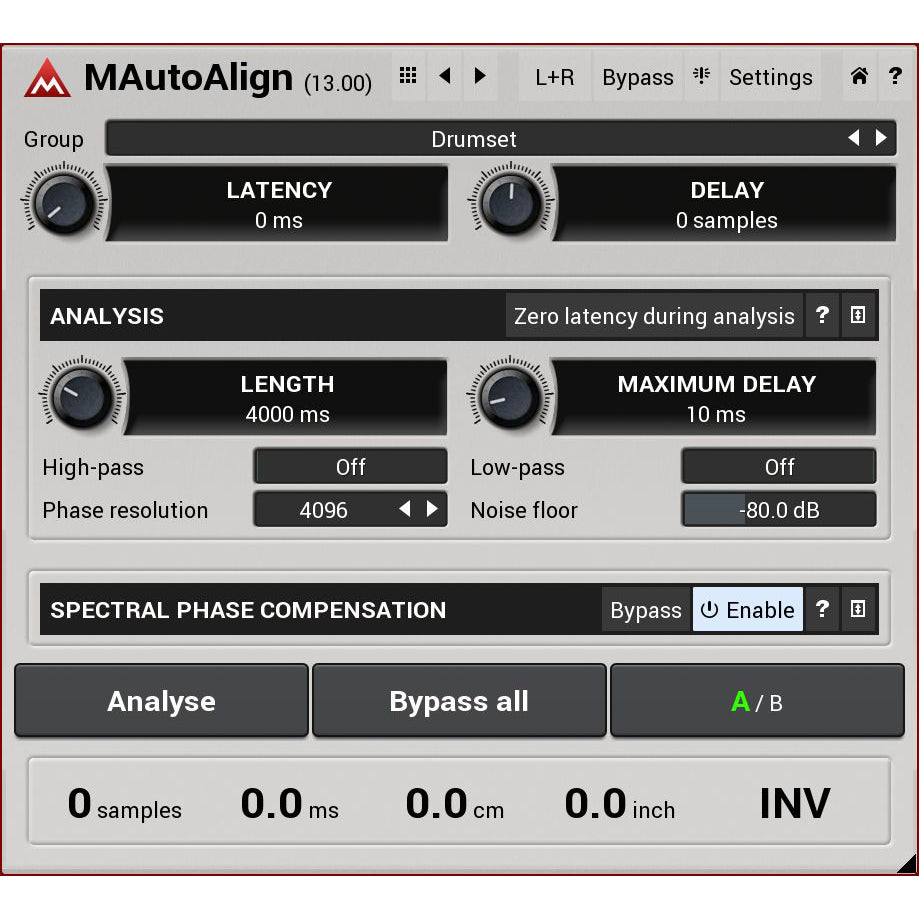
Task: Open the Drumset group dropdown
Action: [474, 139]
